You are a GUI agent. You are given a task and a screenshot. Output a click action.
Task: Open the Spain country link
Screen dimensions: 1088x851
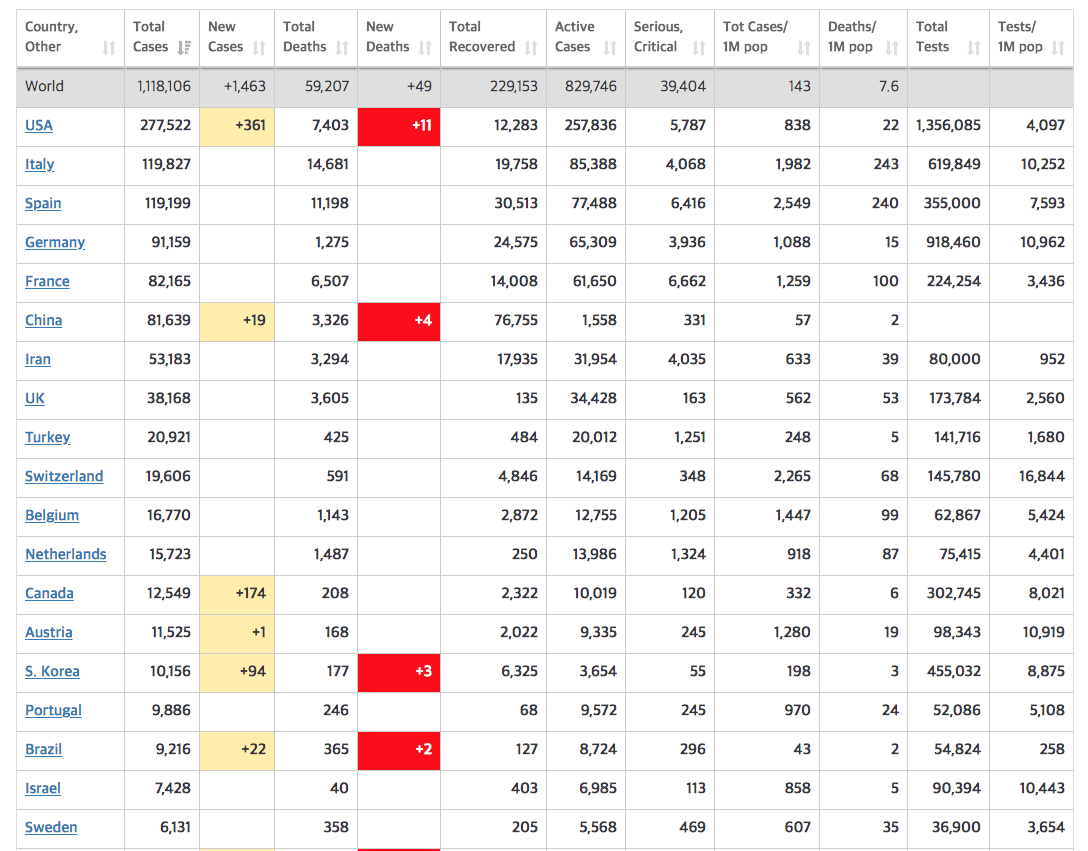(x=43, y=203)
